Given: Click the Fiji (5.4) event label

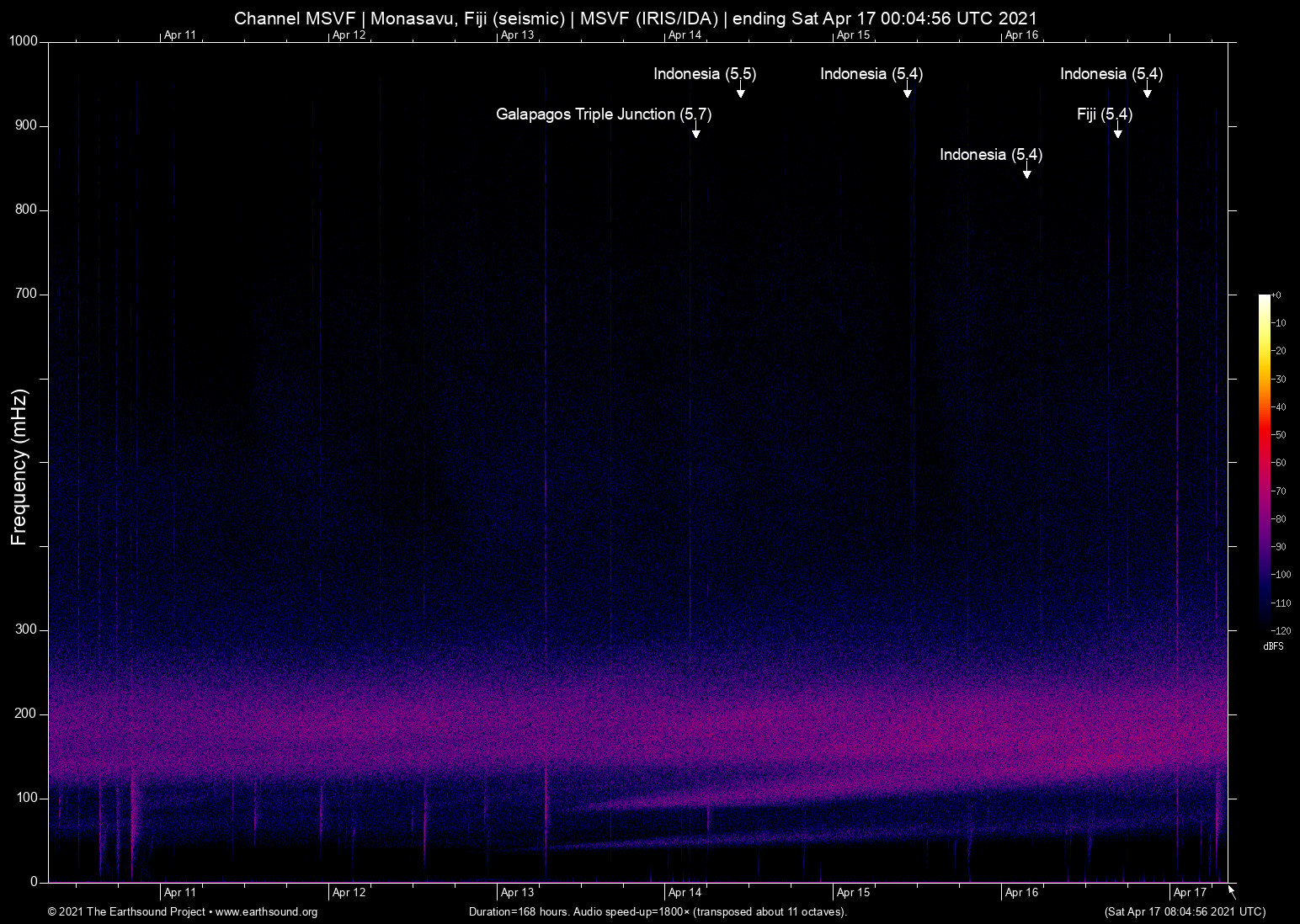Looking at the screenshot, I should [1105, 114].
